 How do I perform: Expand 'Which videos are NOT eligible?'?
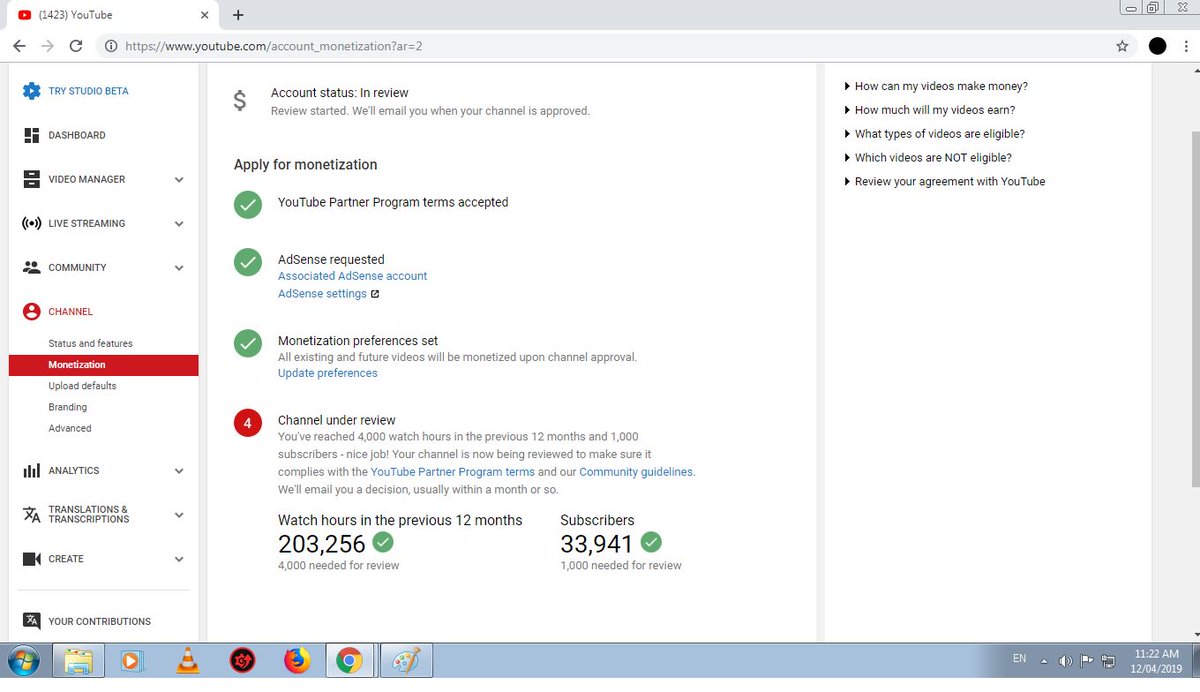click(x=928, y=158)
